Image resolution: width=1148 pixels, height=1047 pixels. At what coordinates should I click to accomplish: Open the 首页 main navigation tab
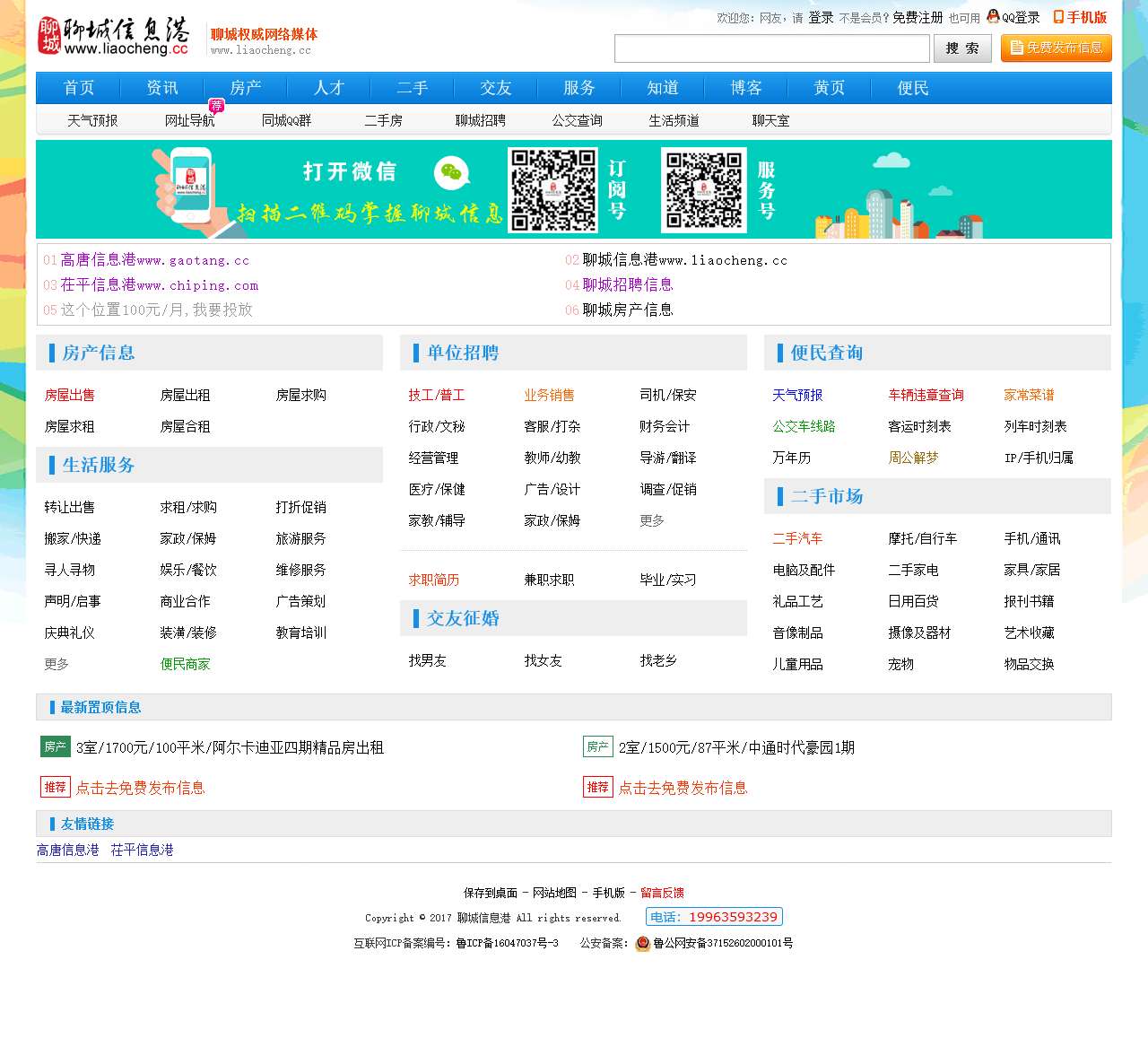[x=79, y=88]
